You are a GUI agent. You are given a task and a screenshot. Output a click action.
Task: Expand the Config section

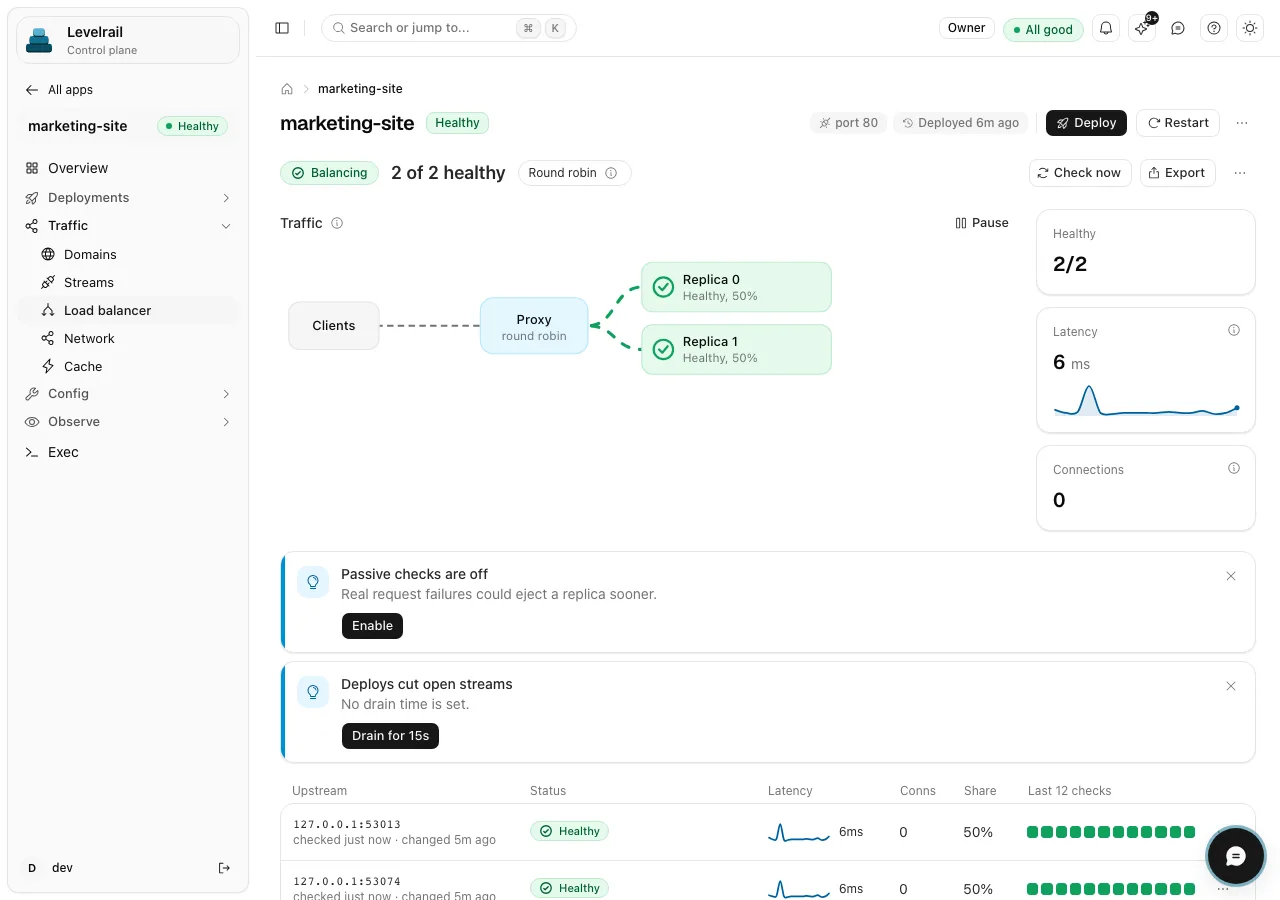pyautogui.click(x=128, y=394)
